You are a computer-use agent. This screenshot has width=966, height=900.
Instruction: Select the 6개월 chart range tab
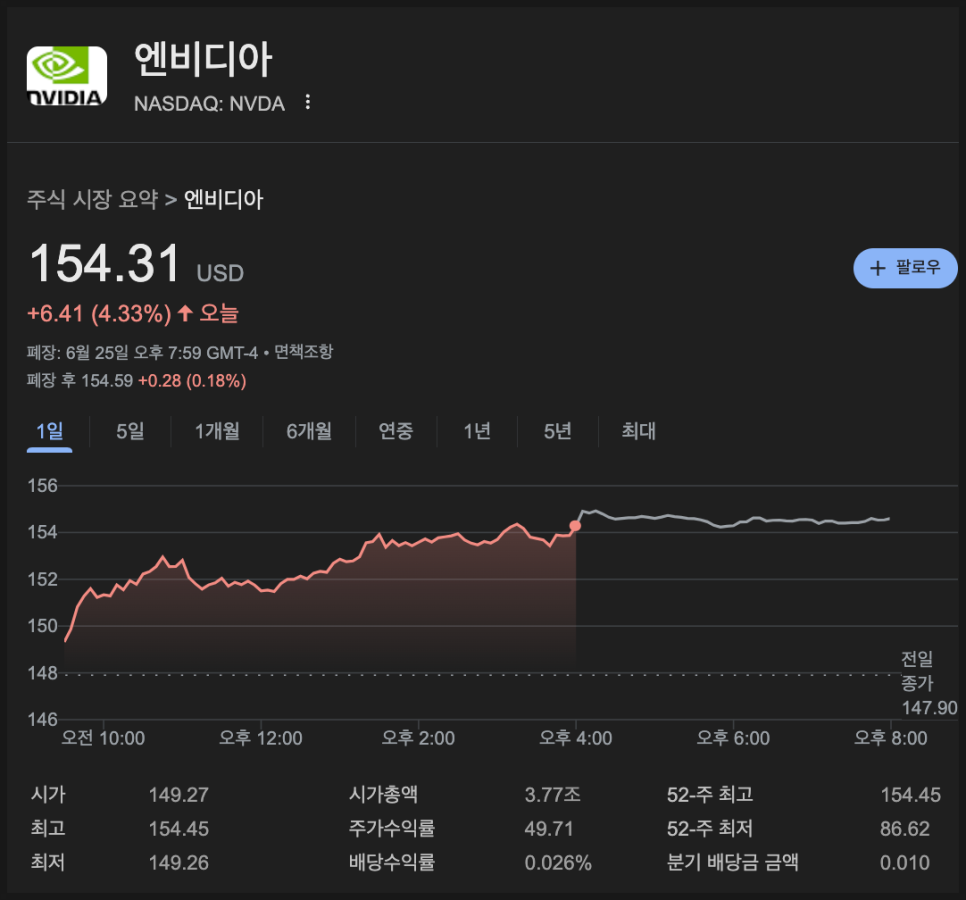click(x=309, y=431)
